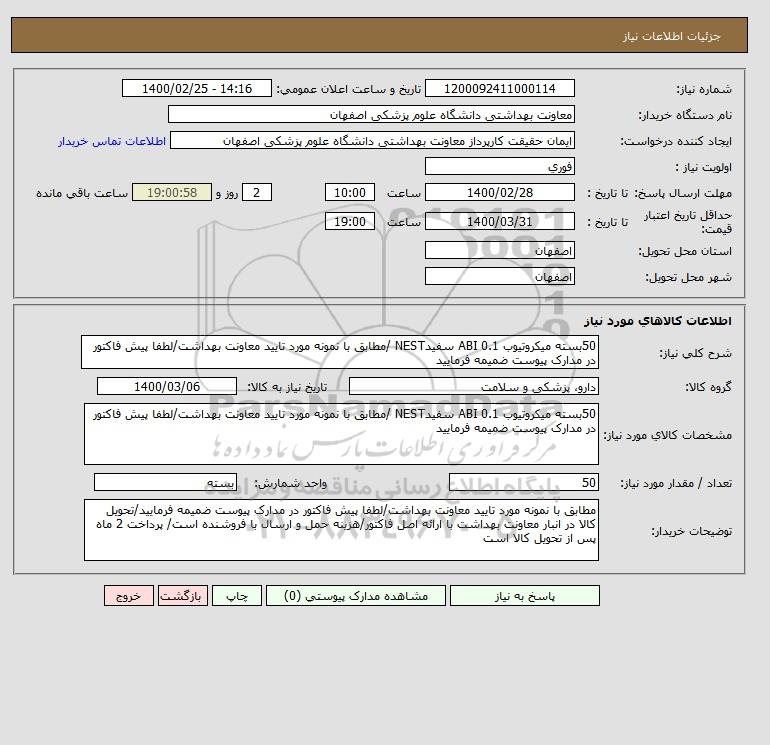The width and height of the screenshot is (770, 745).
Task: Click the شهر محل تحویل field
Action: [499, 276]
